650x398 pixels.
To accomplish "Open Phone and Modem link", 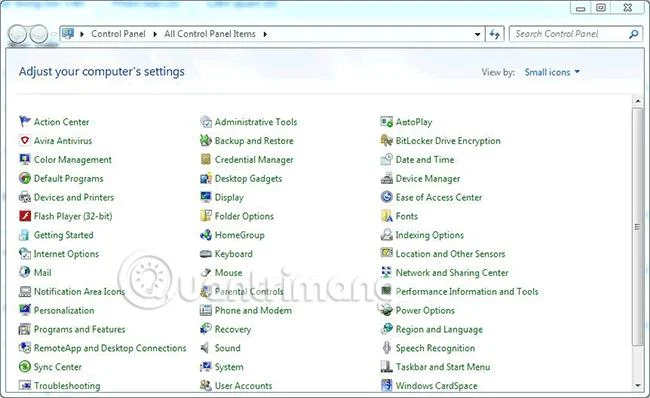I will 253,310.
